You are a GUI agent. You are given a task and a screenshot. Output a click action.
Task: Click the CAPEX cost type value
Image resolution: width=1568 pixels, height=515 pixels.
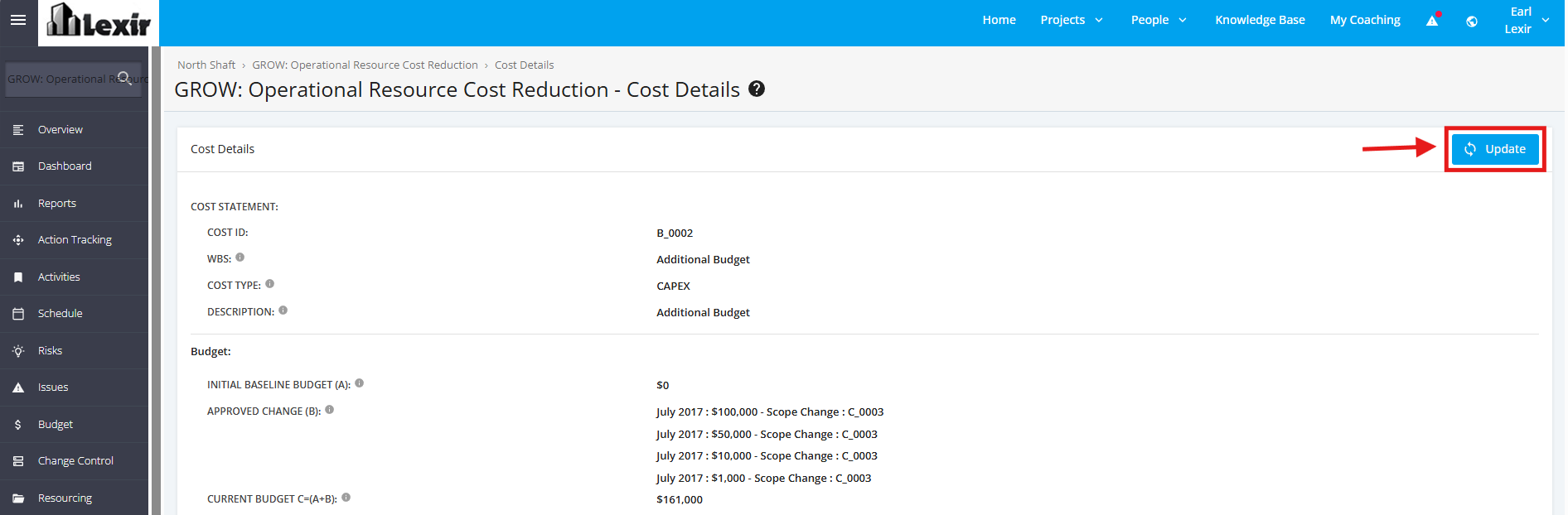(673, 286)
